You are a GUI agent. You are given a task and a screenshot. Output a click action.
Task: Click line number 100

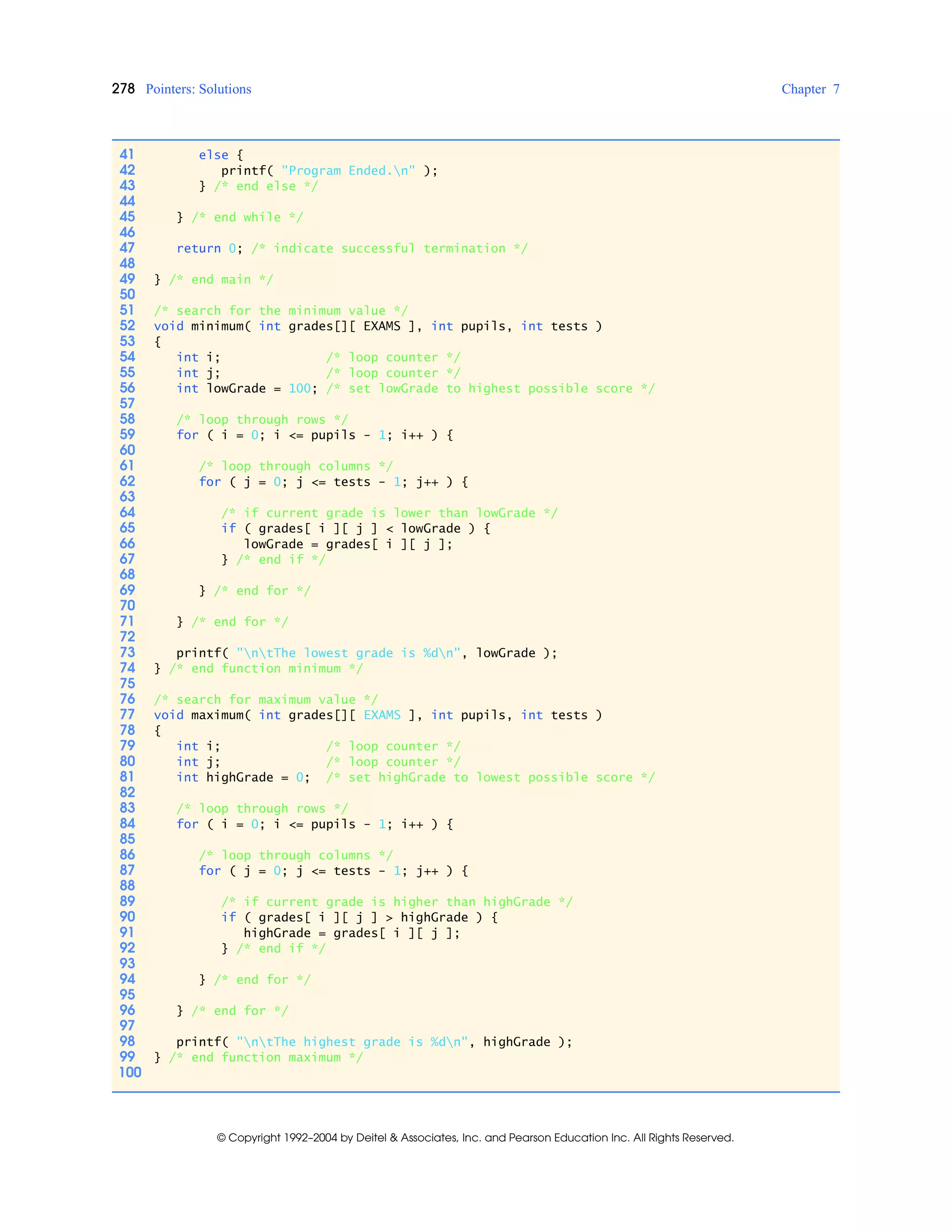tap(130, 1073)
